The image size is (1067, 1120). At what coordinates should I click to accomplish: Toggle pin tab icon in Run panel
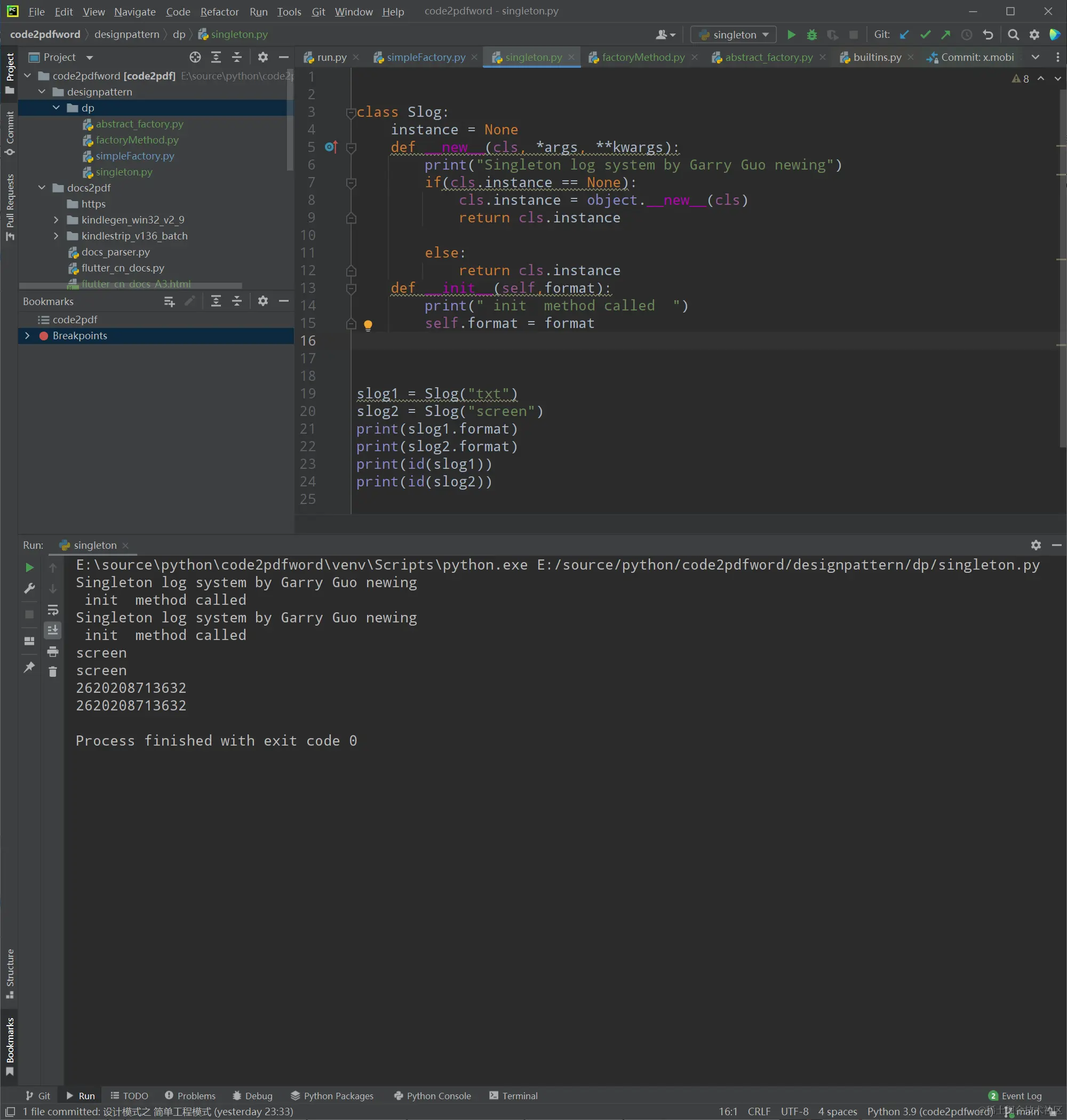pyautogui.click(x=29, y=667)
